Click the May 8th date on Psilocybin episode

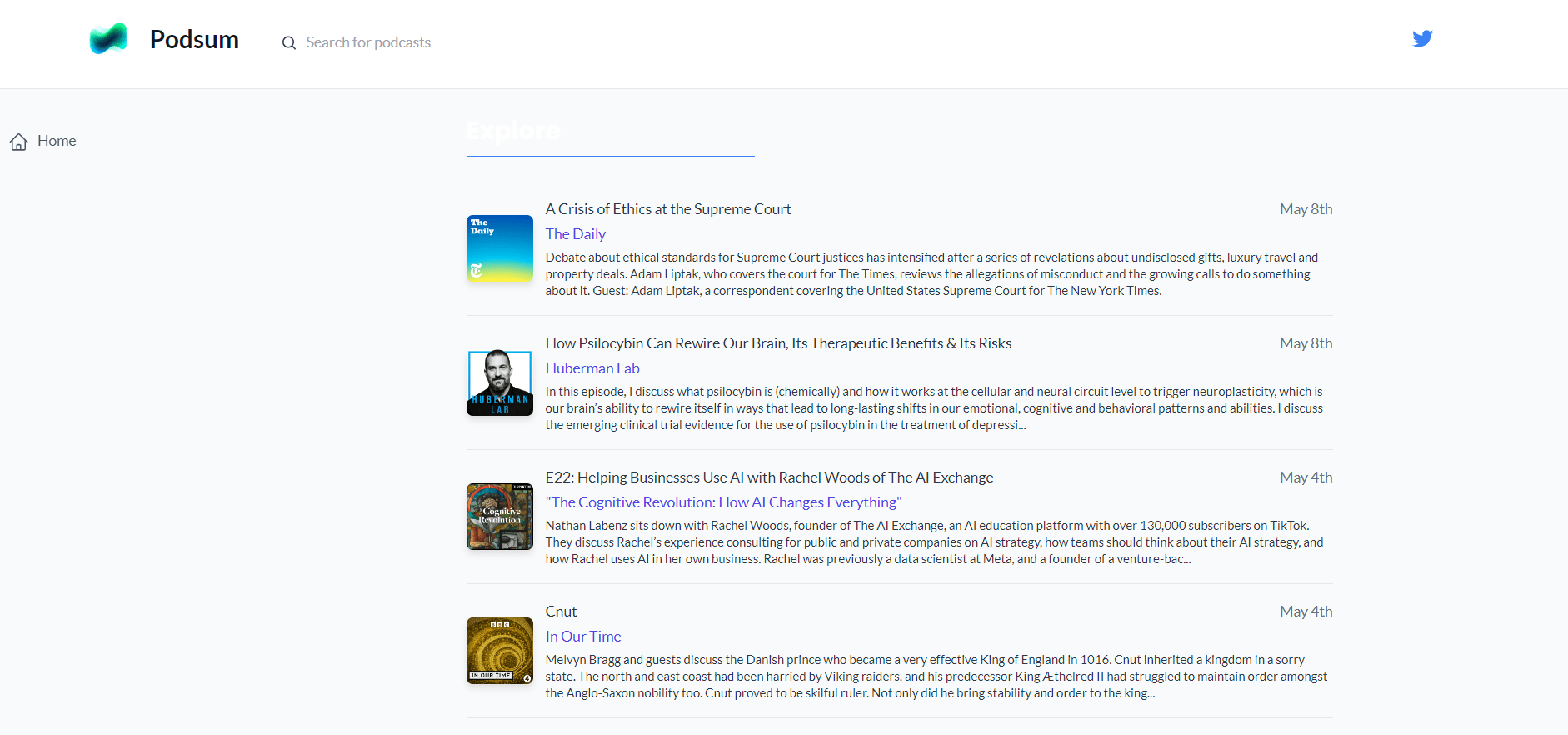[1306, 343]
